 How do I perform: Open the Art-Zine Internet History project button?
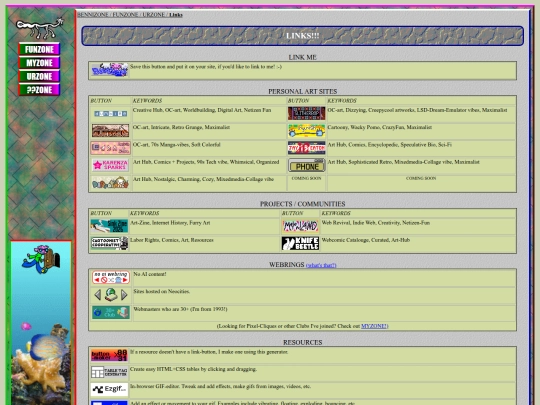pos(110,226)
